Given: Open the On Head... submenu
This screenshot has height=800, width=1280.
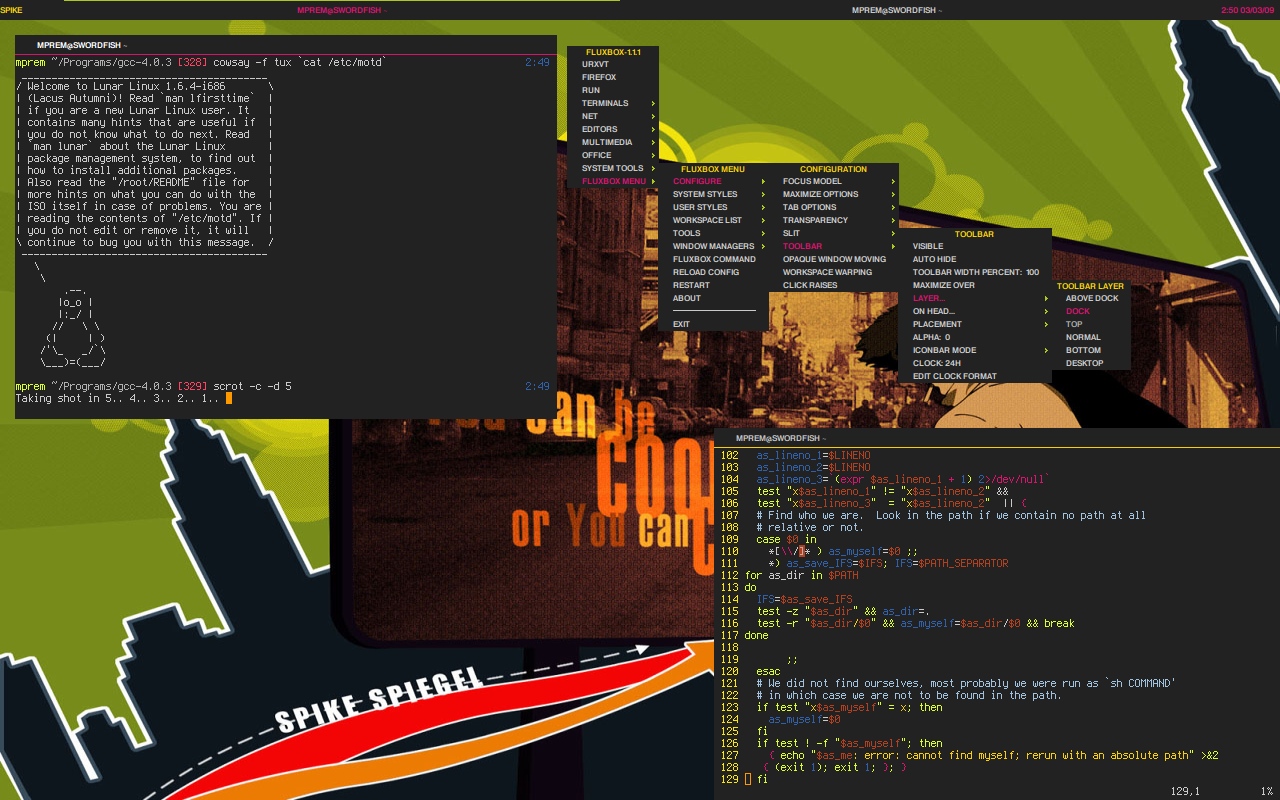Looking at the screenshot, I should tap(975, 311).
